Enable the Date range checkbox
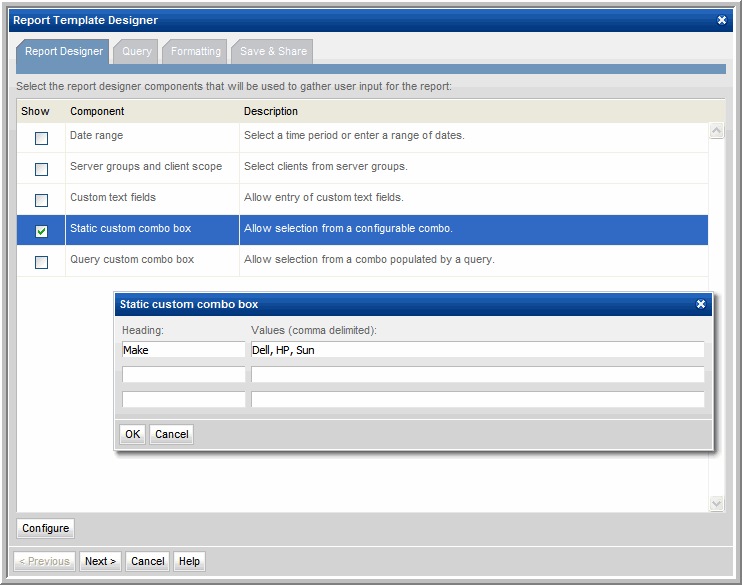 click(x=41, y=138)
